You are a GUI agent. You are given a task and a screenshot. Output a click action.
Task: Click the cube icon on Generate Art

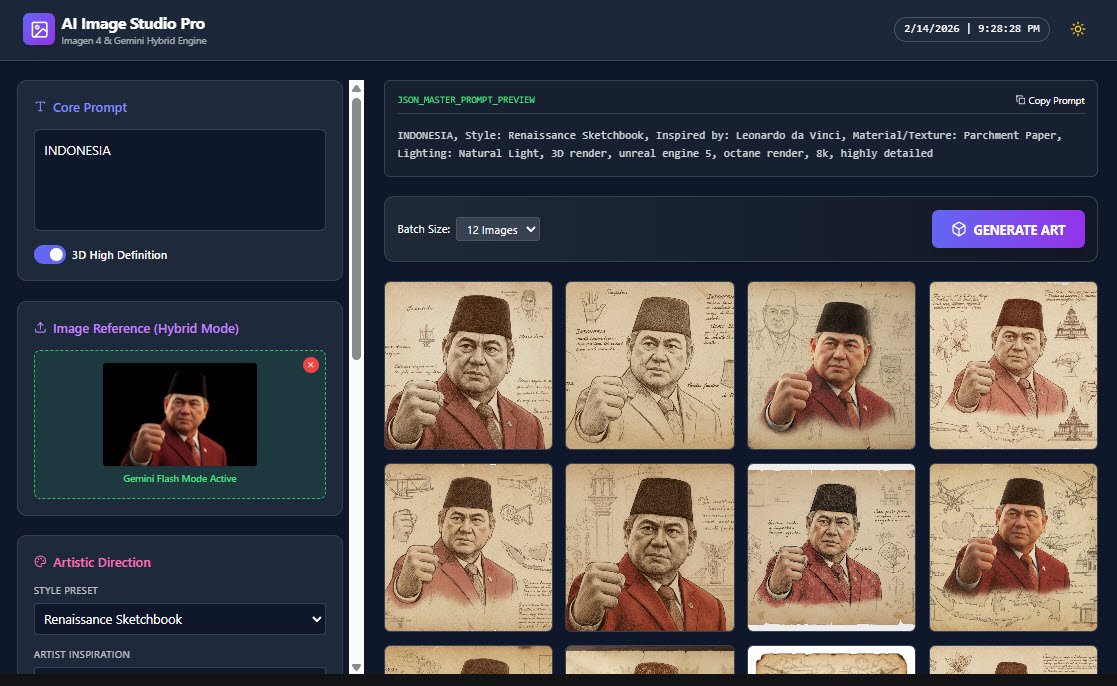click(x=959, y=229)
